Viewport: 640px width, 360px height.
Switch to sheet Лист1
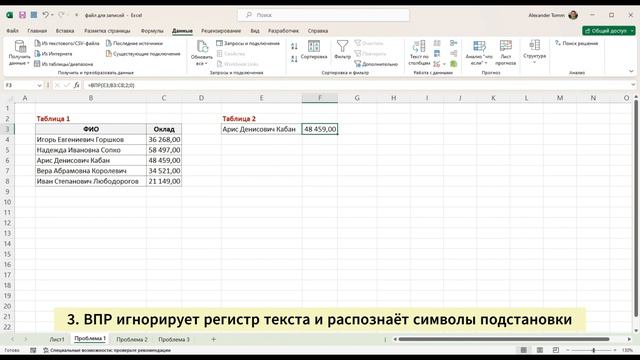tap(57, 339)
